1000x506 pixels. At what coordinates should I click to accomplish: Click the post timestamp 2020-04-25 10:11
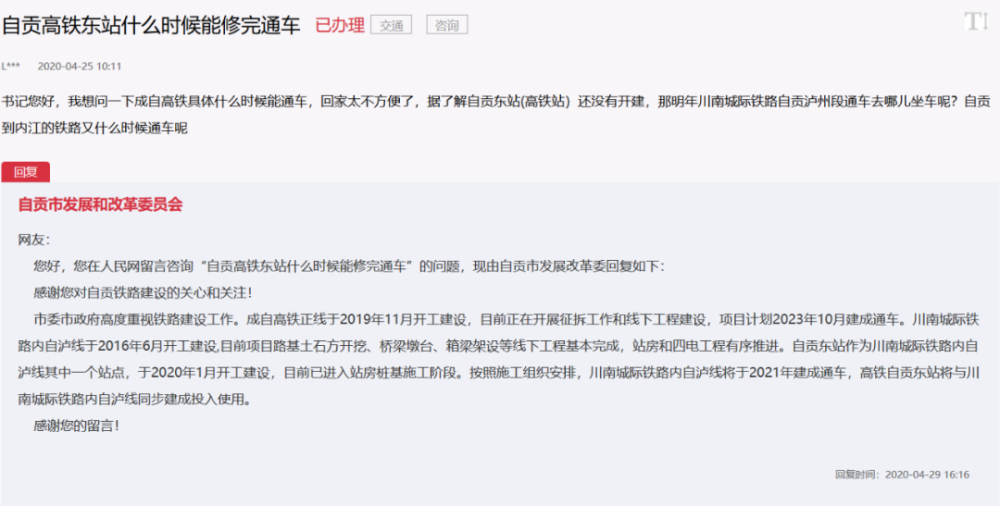tap(79, 67)
